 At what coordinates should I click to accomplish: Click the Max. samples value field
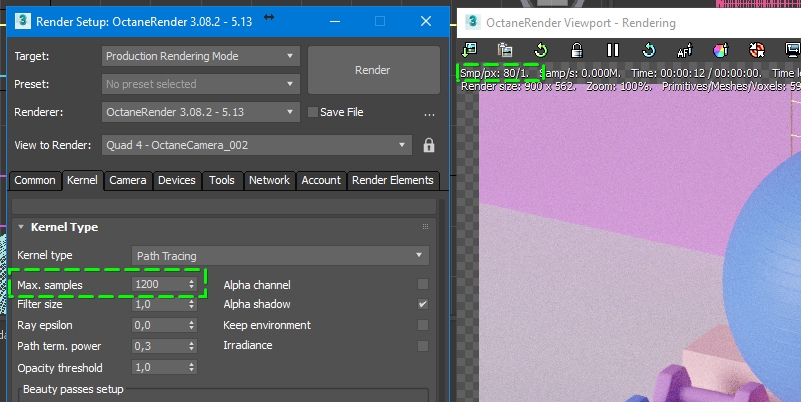tap(159, 284)
